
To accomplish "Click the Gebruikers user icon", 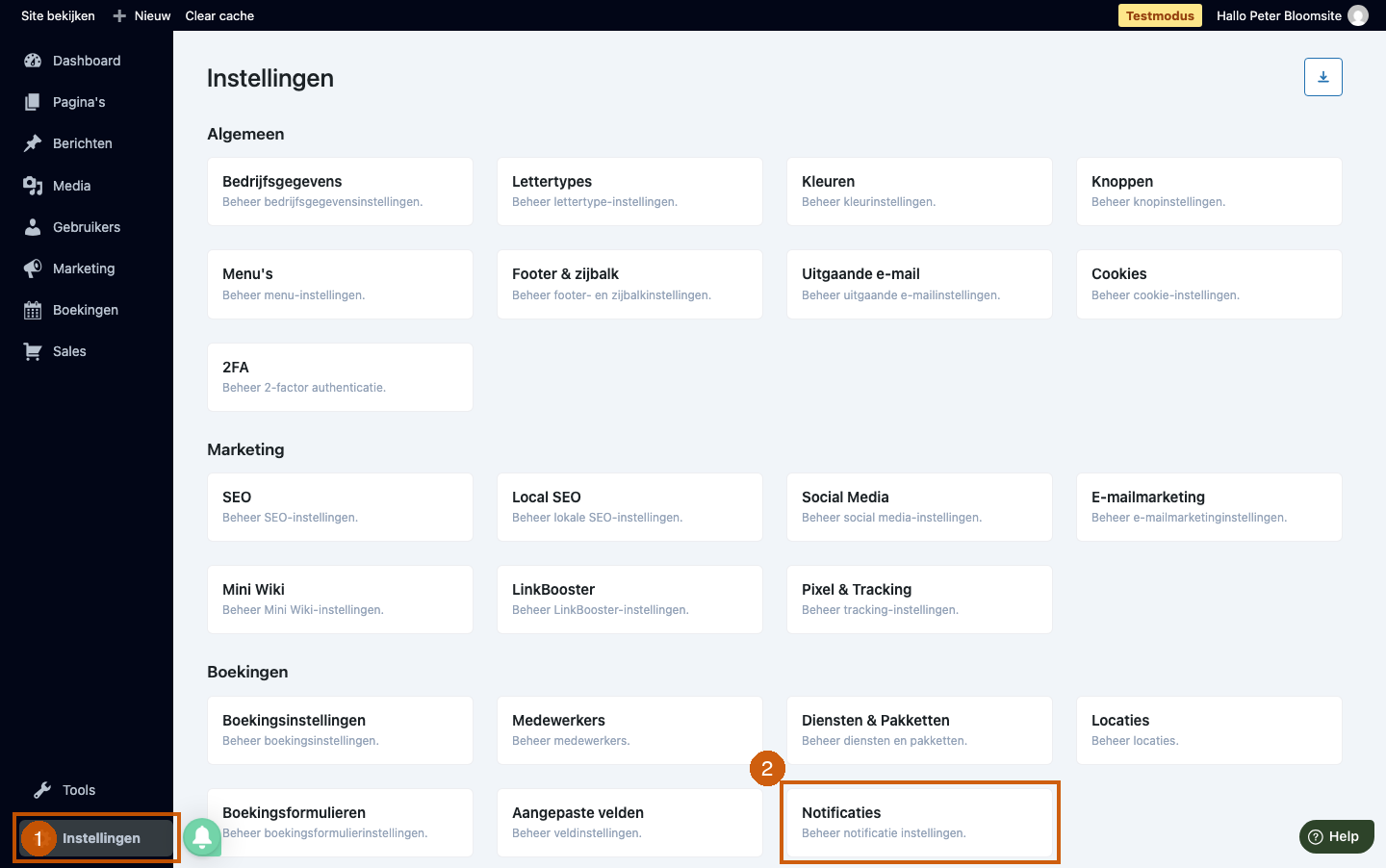I will [x=33, y=227].
